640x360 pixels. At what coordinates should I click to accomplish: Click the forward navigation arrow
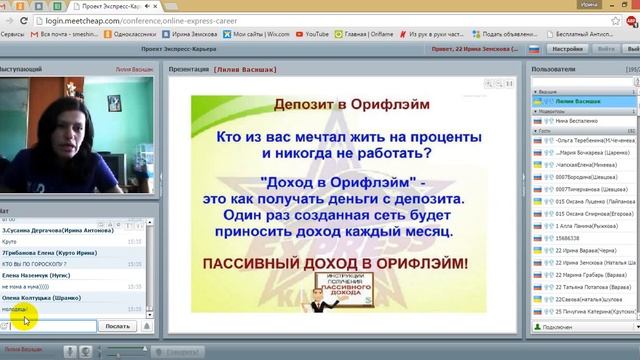coord(9,20)
